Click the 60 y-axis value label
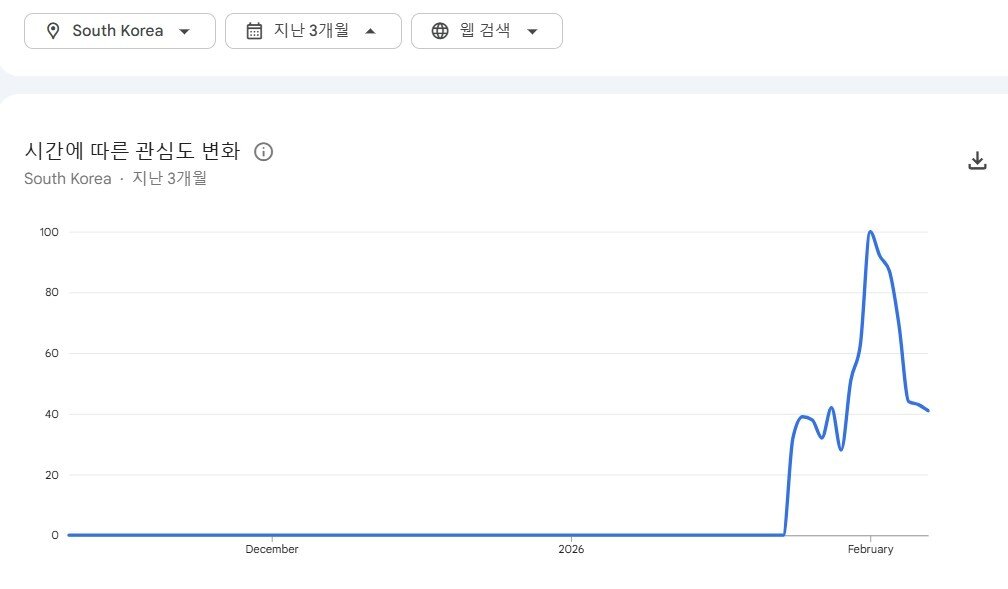Screen dimensions: 1008x589 point(49,353)
